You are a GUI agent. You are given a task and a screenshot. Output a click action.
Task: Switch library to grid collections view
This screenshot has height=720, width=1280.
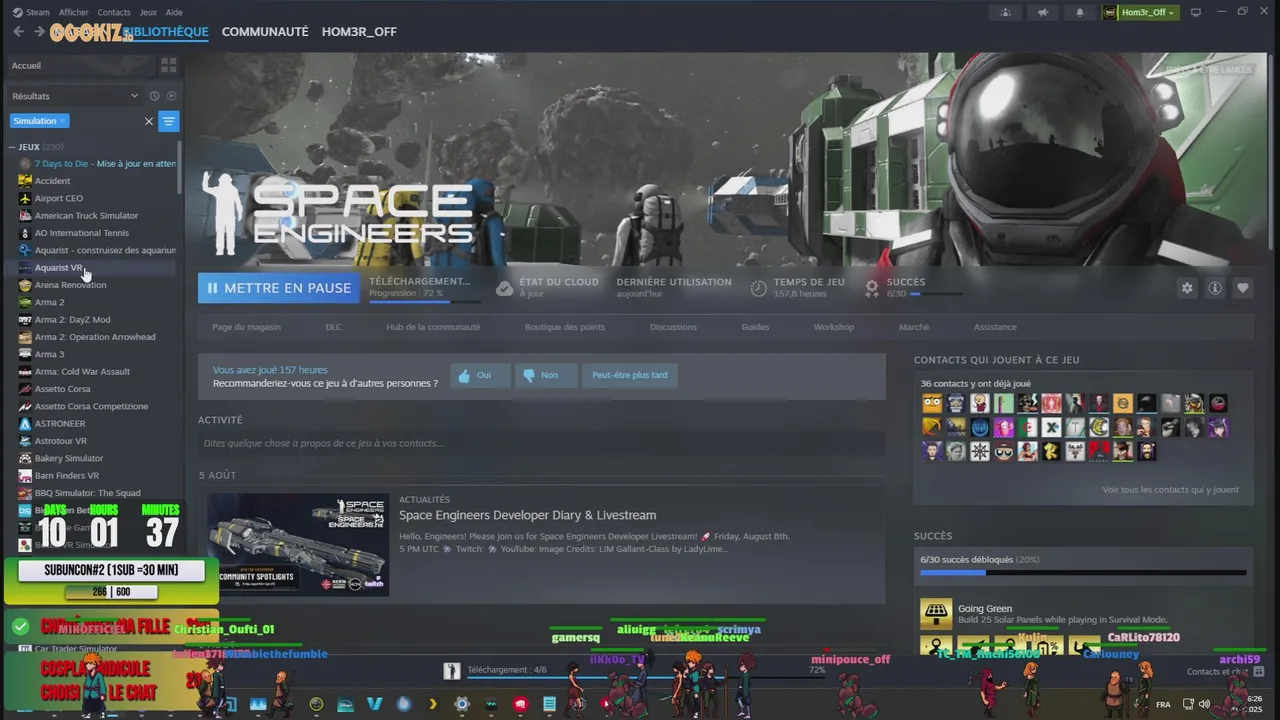[x=168, y=65]
